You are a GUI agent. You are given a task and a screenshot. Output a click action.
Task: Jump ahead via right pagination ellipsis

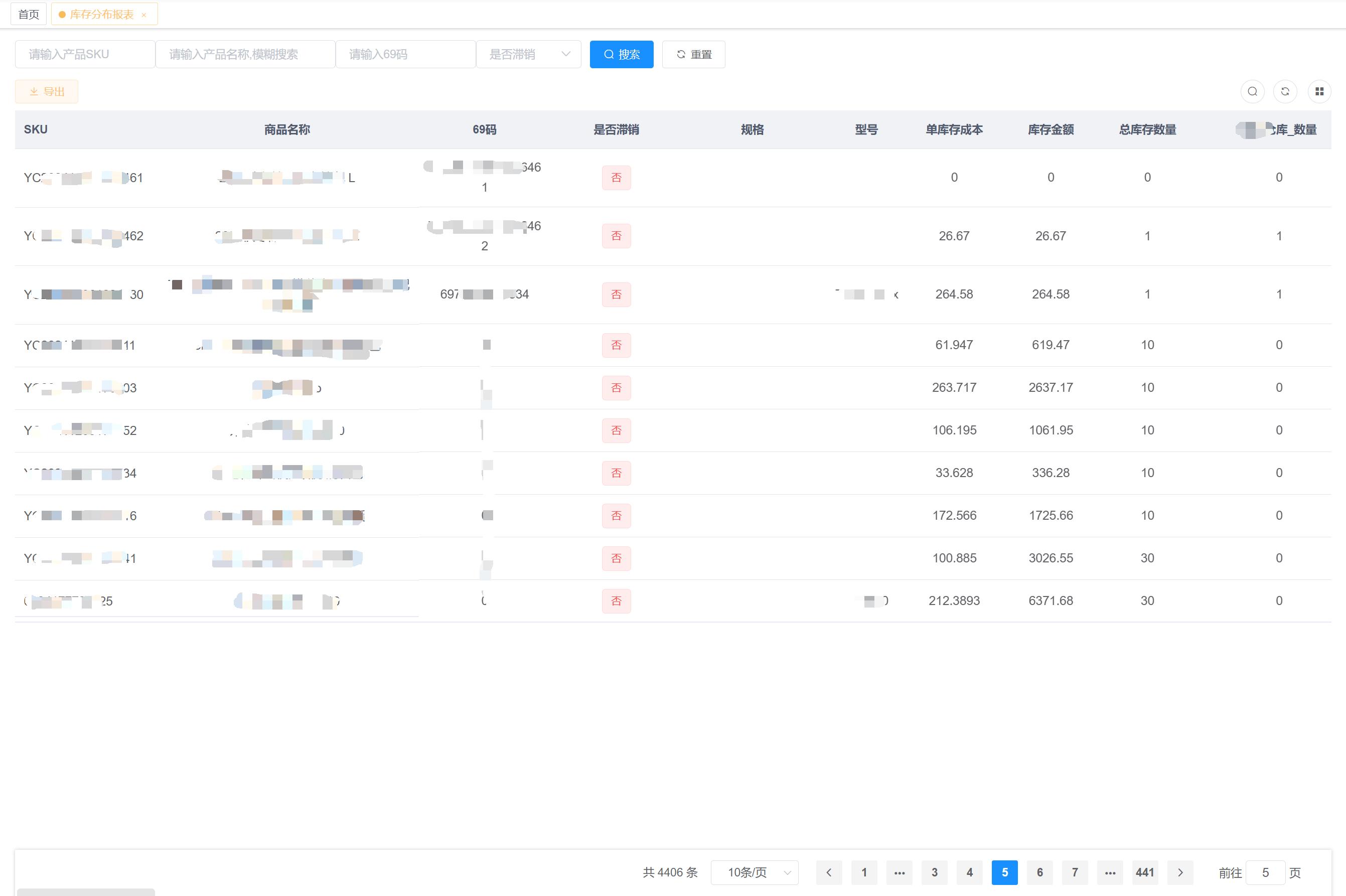point(1110,872)
